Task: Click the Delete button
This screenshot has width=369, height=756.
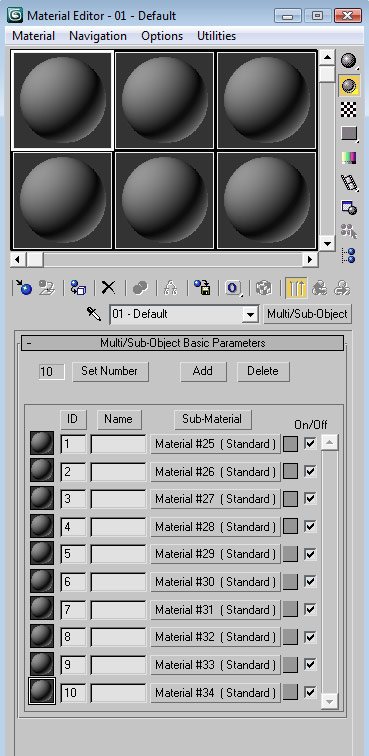Action: point(263,371)
